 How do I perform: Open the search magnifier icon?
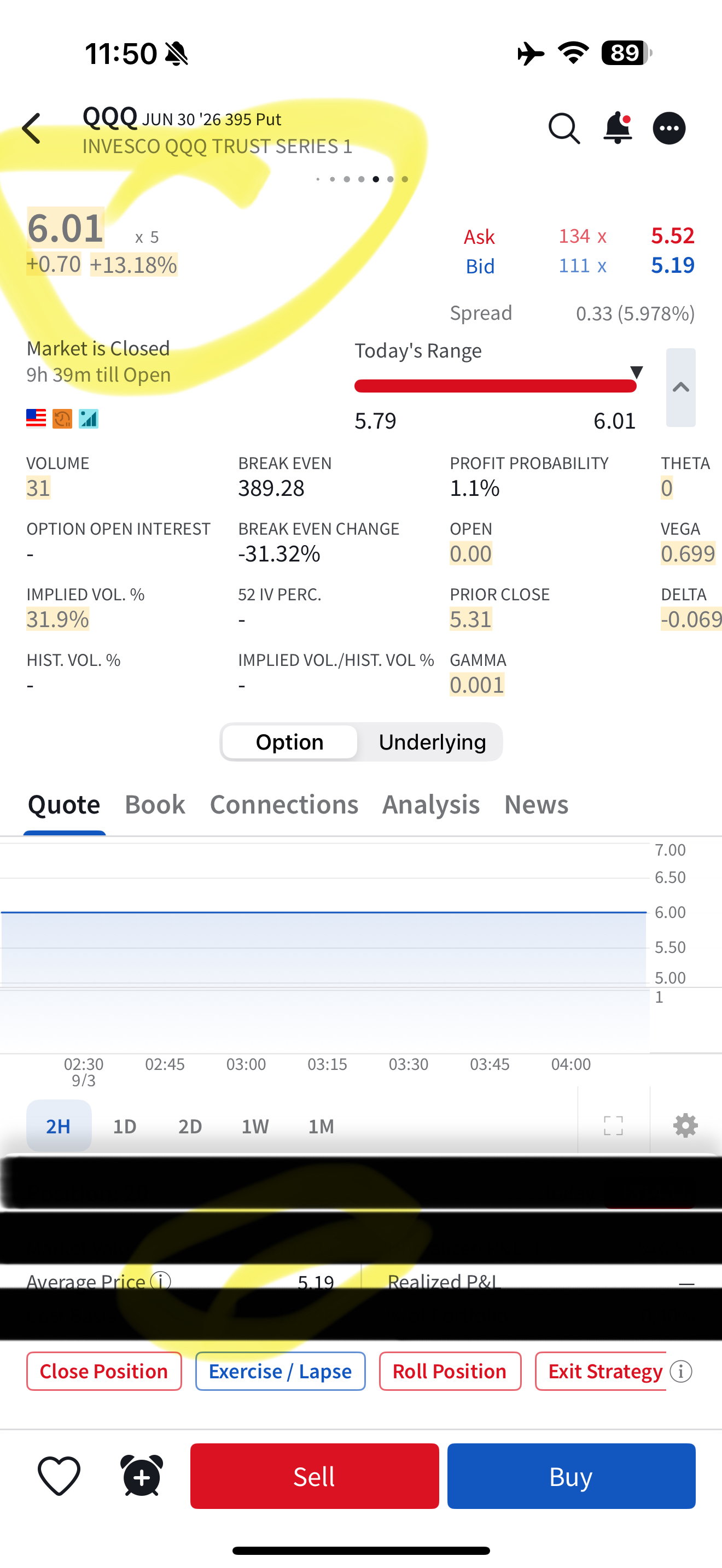[564, 128]
